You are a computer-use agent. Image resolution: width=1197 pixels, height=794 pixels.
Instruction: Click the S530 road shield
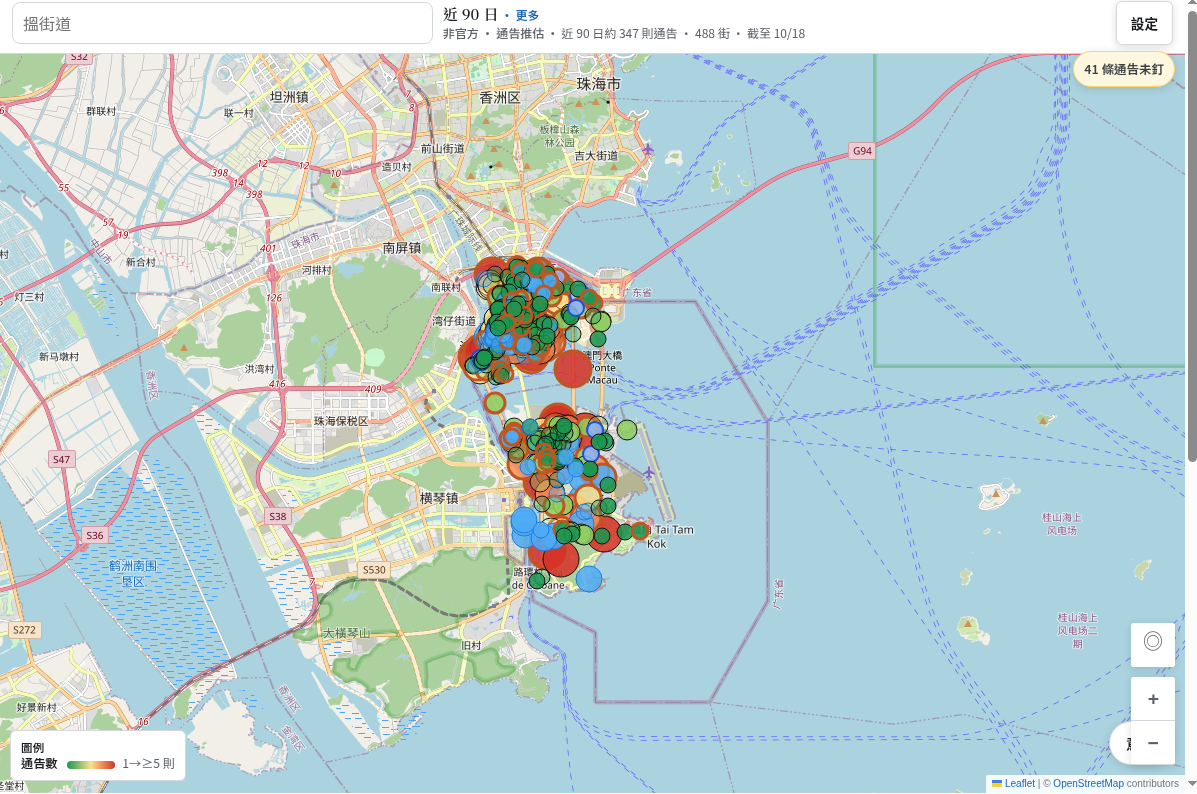[374, 570]
